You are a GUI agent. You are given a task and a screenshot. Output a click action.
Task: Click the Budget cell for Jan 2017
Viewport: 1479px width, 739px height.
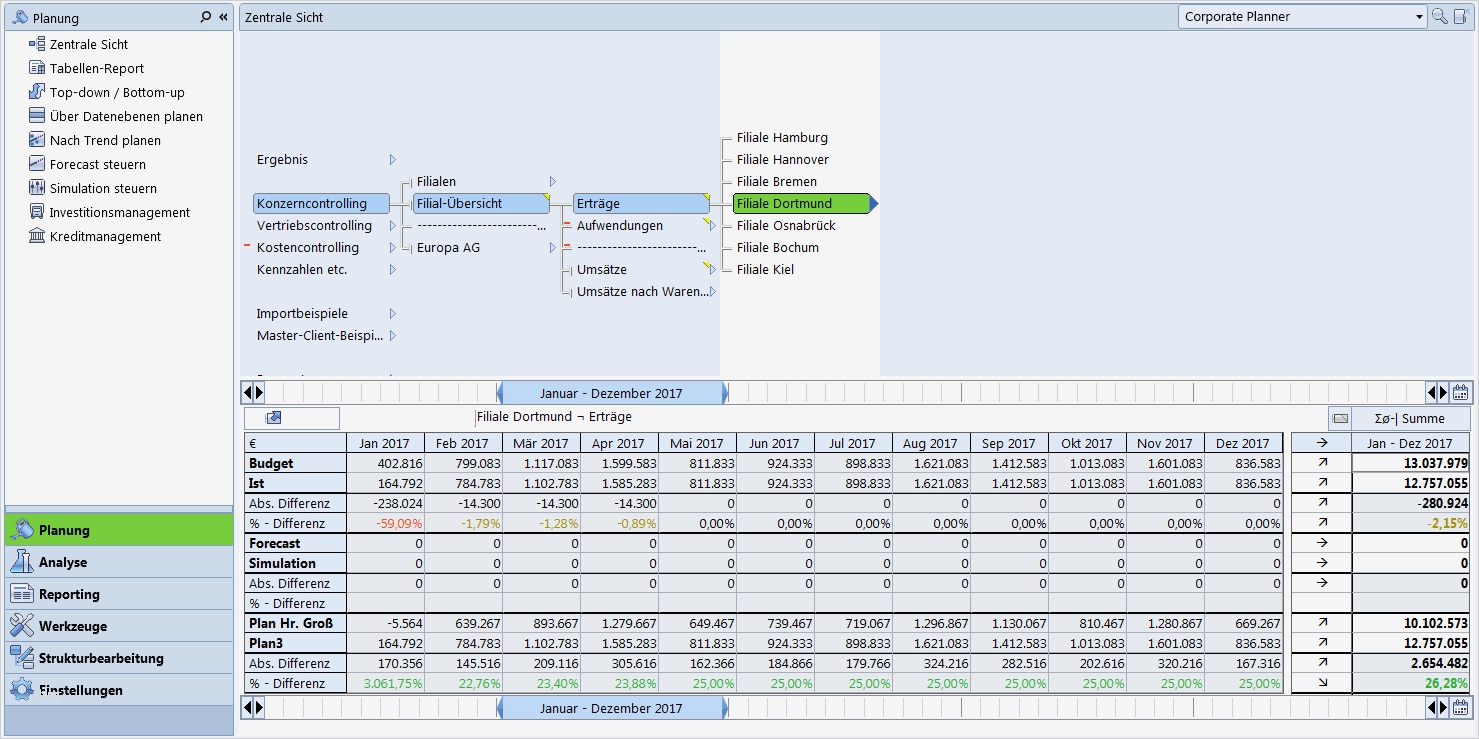pyautogui.click(x=386, y=463)
